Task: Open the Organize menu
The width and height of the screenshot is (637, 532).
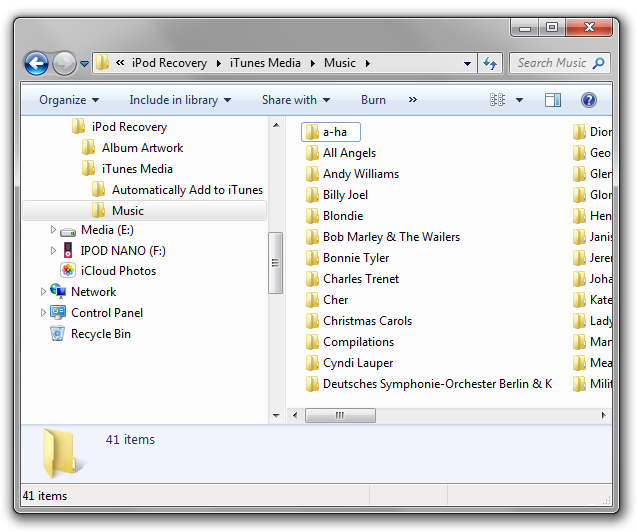Action: (69, 100)
